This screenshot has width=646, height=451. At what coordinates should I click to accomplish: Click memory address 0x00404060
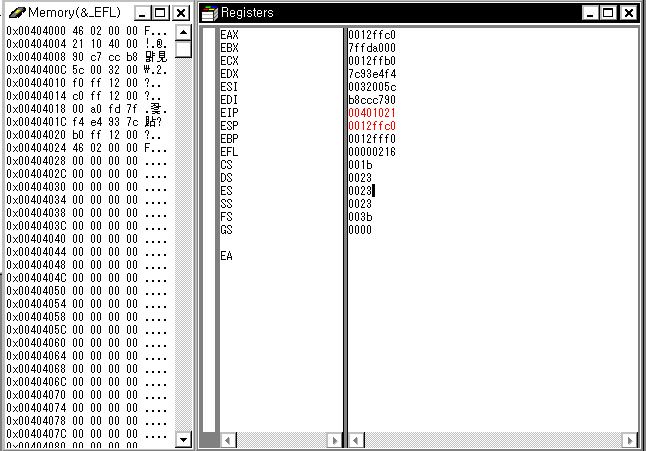click(x=36, y=343)
